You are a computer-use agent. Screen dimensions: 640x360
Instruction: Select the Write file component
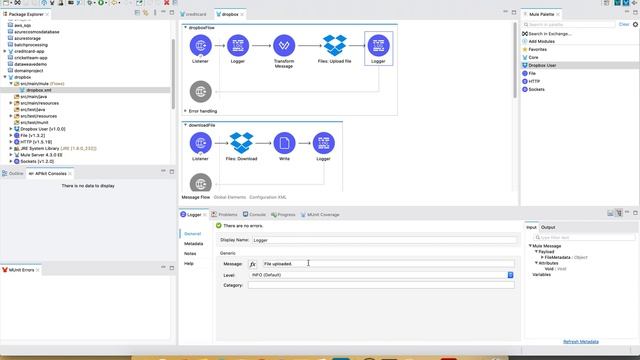pos(284,143)
